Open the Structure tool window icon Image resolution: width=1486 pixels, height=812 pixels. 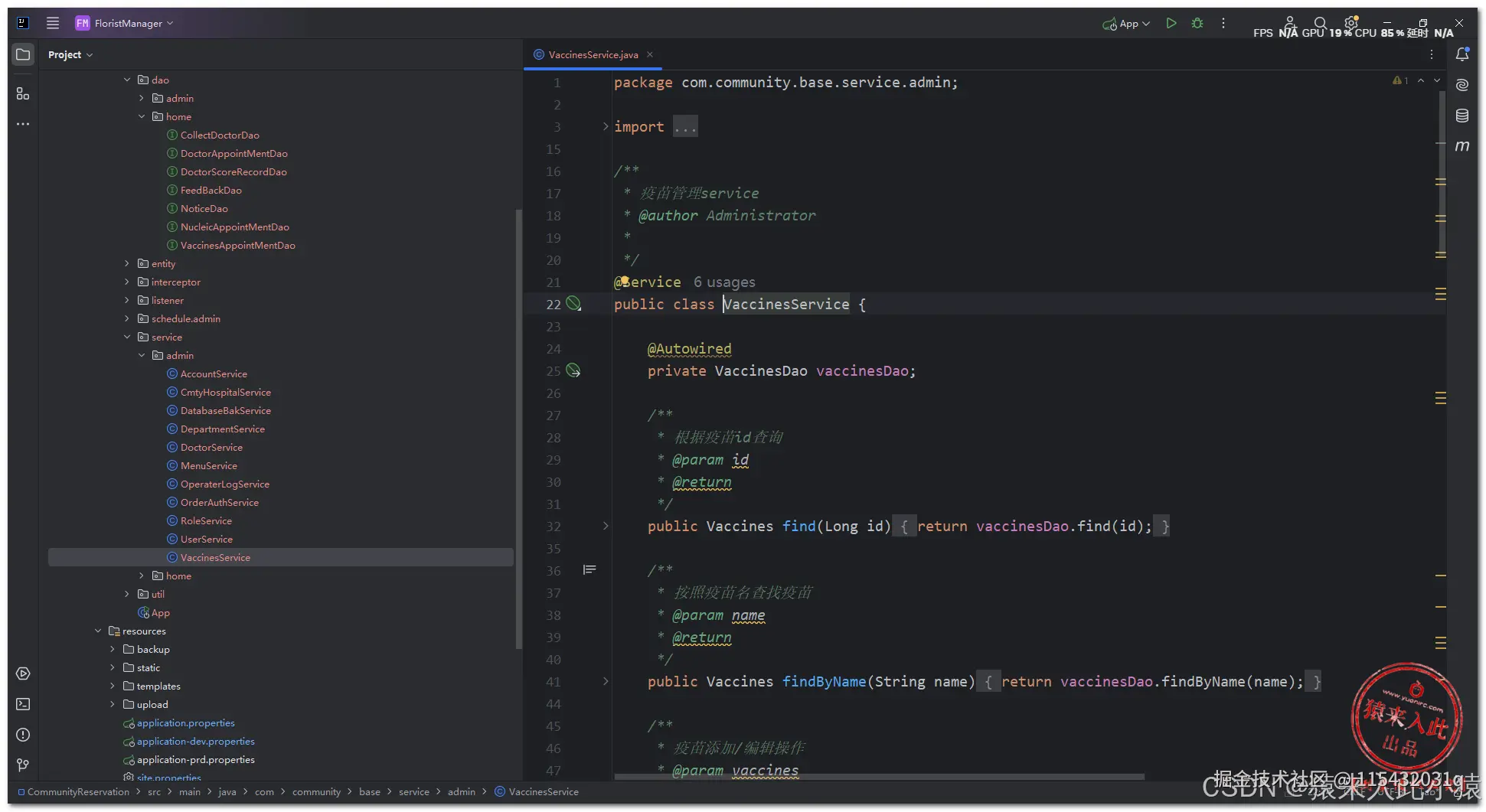[23, 93]
